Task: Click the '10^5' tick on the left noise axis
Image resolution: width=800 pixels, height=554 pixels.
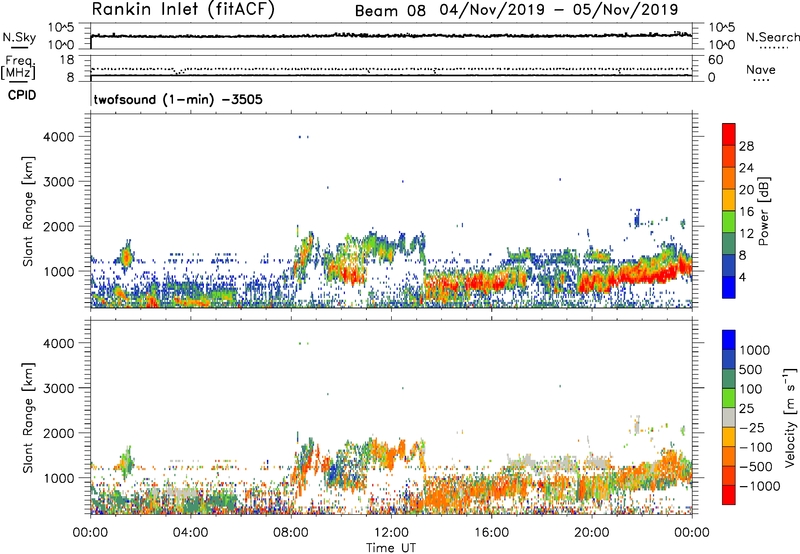Action: (61, 28)
